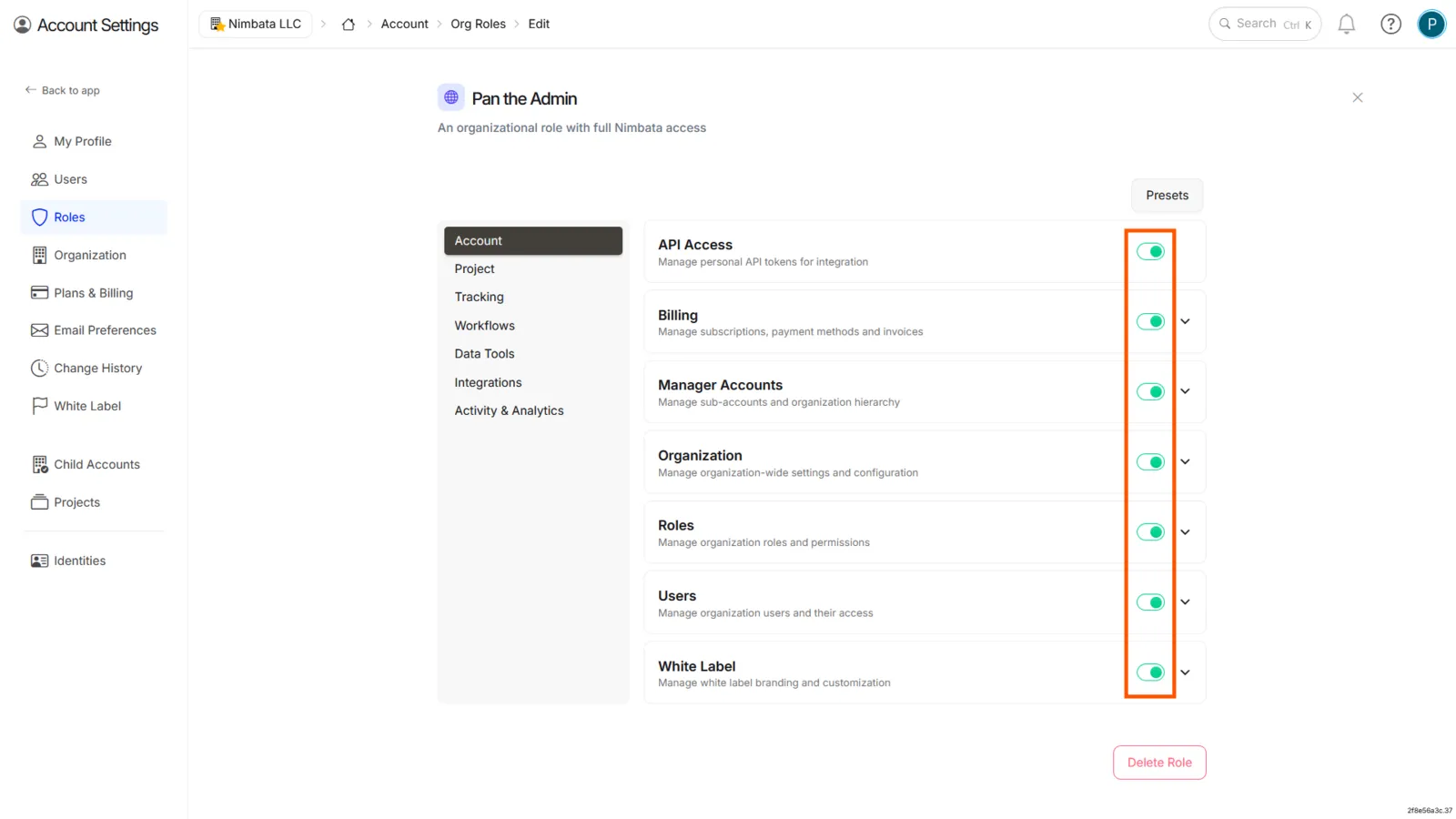Open the user avatar P menu
Viewport: 1456px width, 819px height.
click(x=1431, y=25)
